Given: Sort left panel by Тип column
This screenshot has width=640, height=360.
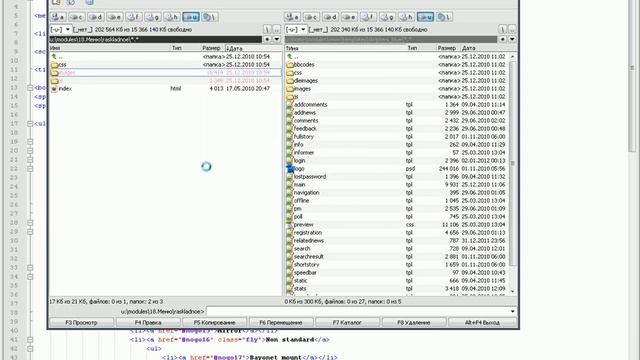Looking at the screenshot, I should click(x=186, y=48).
